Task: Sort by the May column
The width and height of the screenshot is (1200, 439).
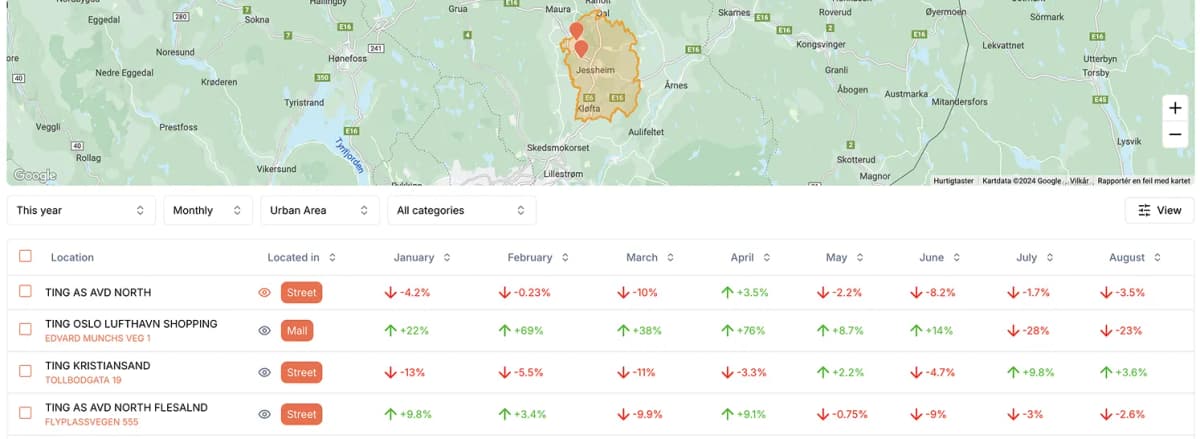Action: point(845,257)
